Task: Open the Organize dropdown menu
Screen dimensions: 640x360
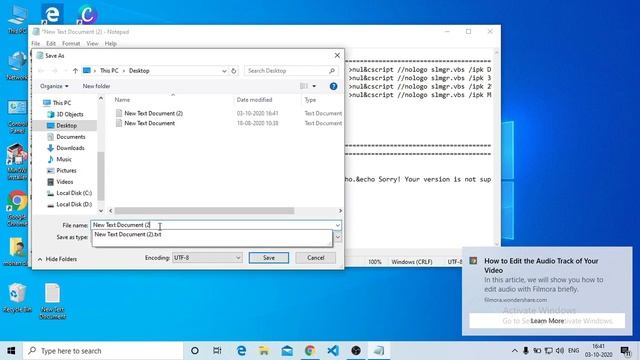Action: [54, 86]
